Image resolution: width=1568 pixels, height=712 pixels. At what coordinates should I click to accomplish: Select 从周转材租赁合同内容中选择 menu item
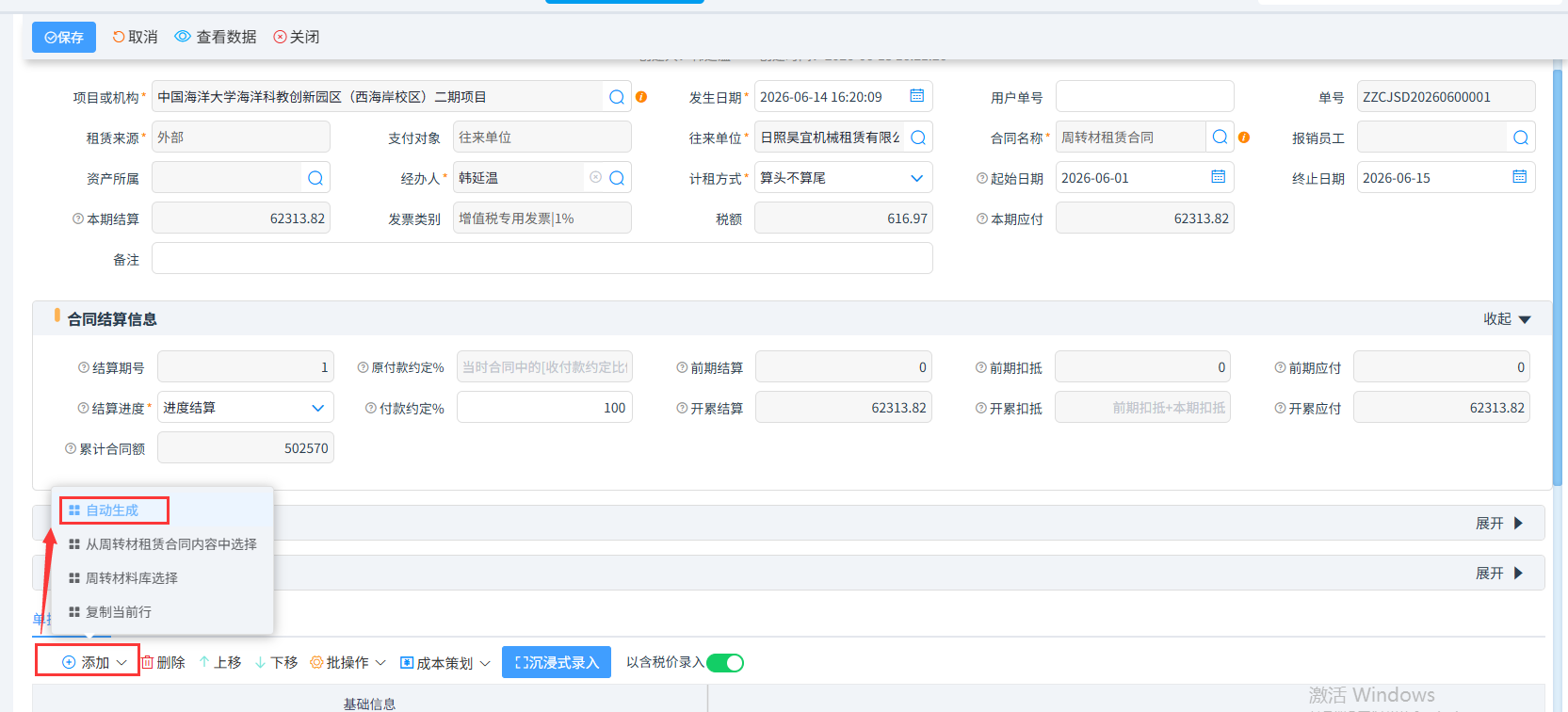coord(162,544)
